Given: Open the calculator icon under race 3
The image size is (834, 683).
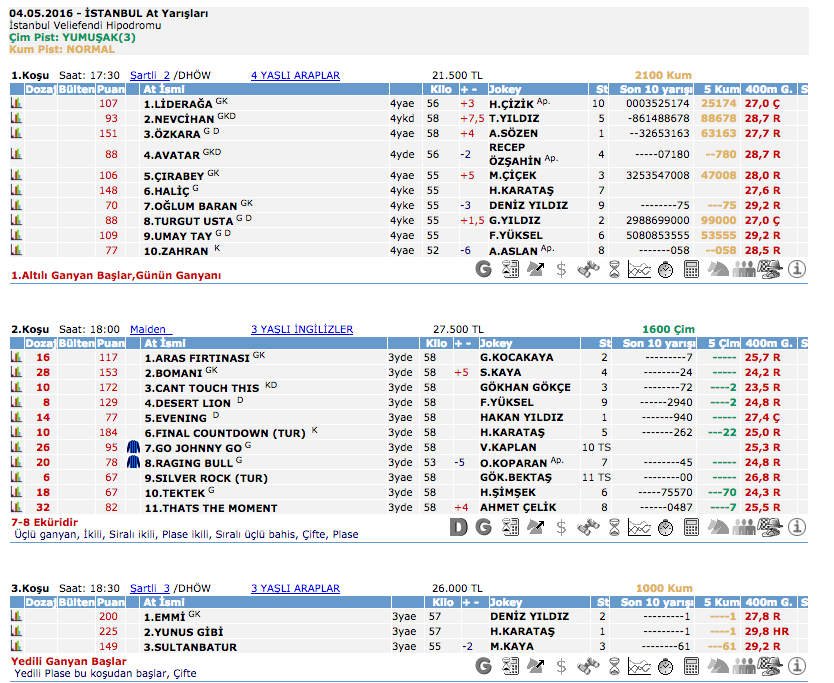Looking at the screenshot, I should click(692, 664).
